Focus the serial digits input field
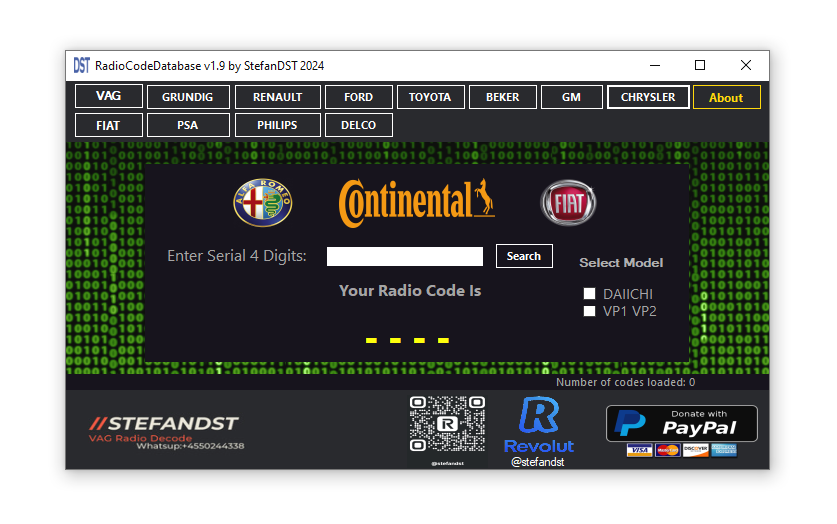Screen dimensions: 837x524 pyautogui.click(x=405, y=256)
